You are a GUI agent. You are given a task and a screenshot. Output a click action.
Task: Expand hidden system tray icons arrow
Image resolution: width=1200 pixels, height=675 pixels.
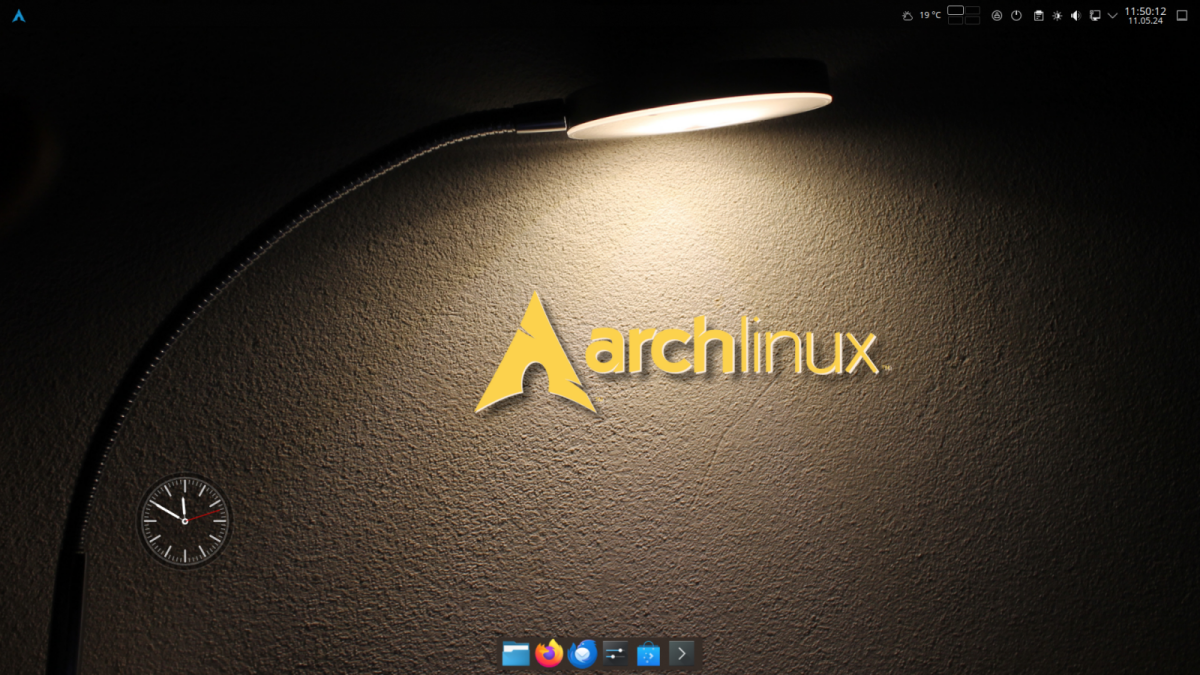1113,16
